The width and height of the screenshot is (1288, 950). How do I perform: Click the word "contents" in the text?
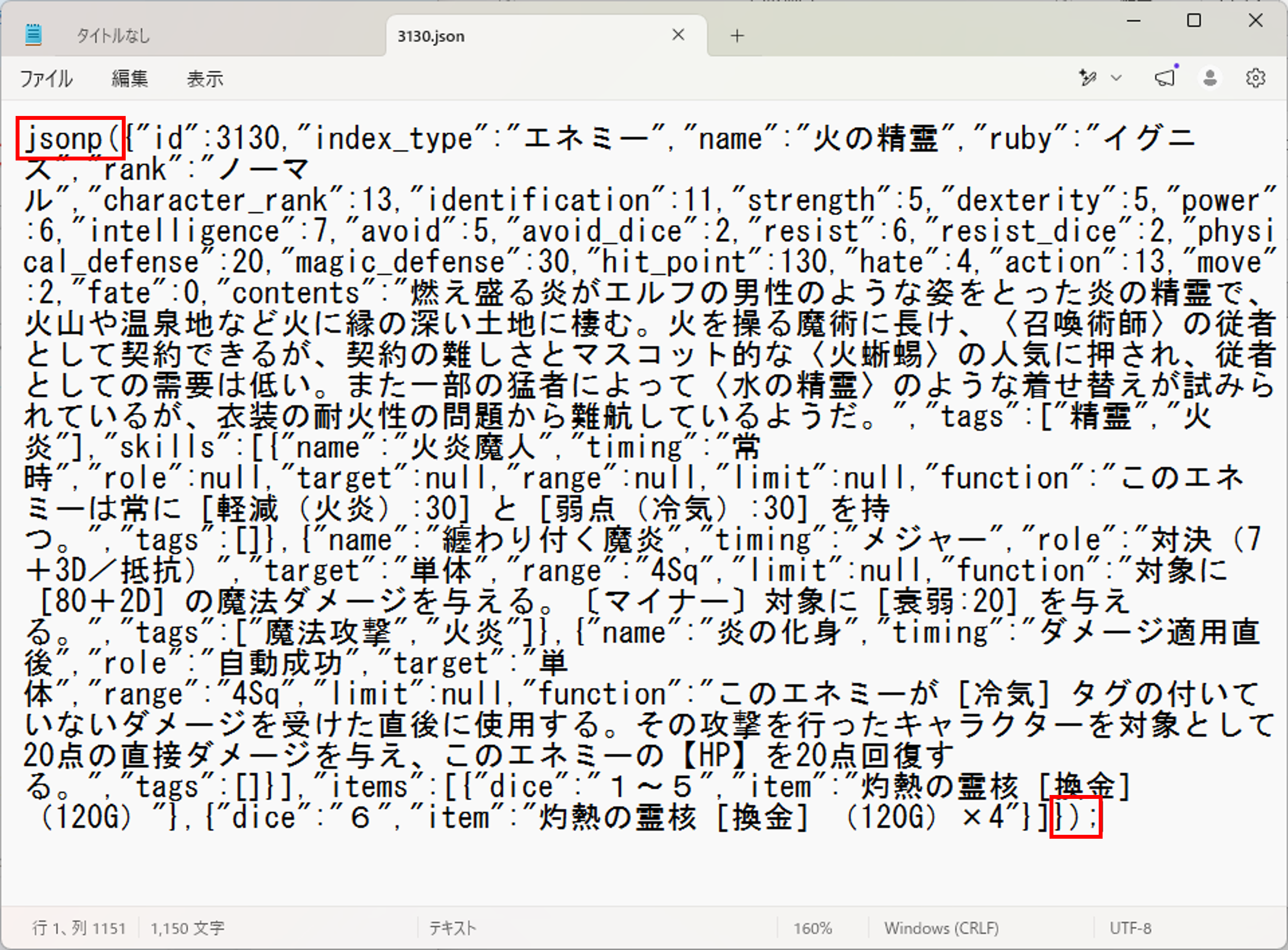(x=296, y=293)
